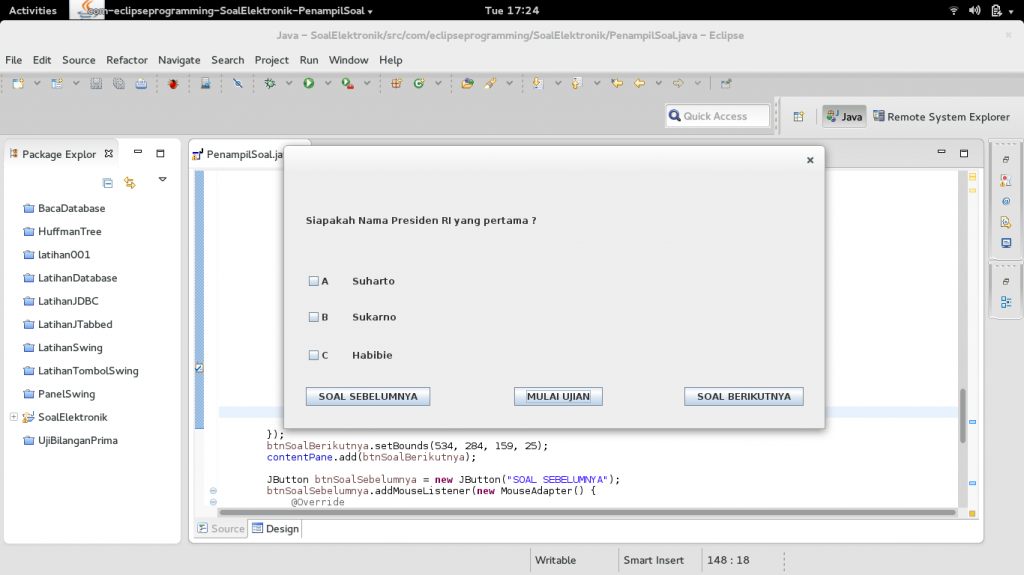Open the Activities overview
This screenshot has width=1024, height=575.
pyautogui.click(x=33, y=10)
